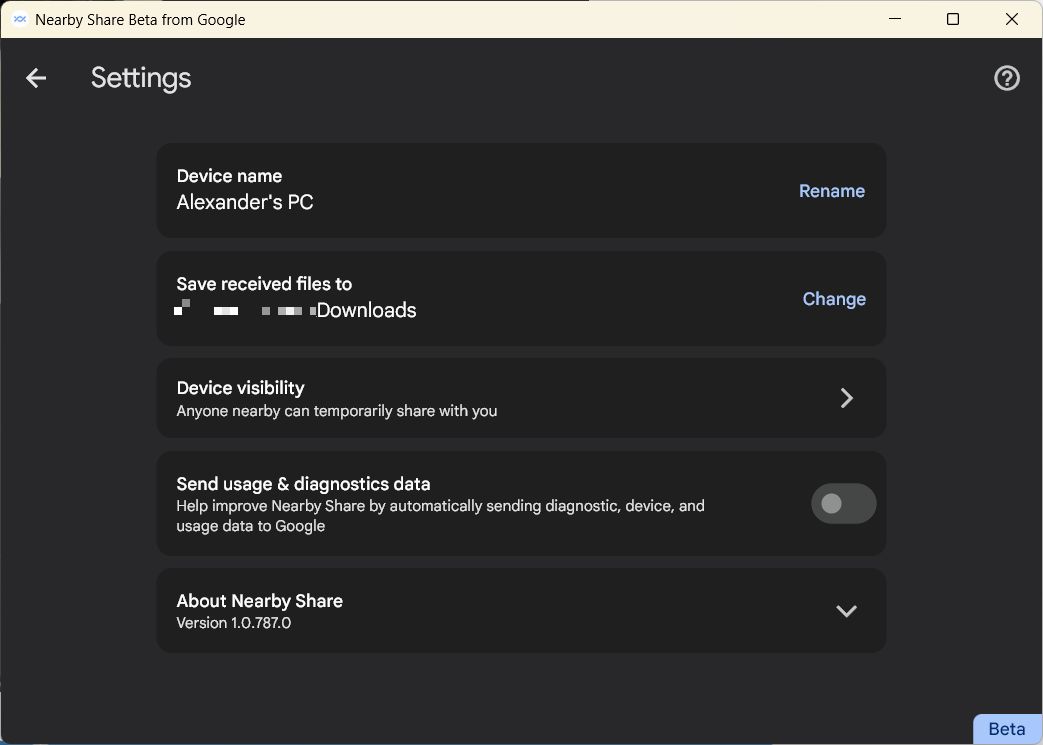The height and width of the screenshot is (745, 1043).
Task: Open help via the question mark icon
Action: [x=1007, y=77]
